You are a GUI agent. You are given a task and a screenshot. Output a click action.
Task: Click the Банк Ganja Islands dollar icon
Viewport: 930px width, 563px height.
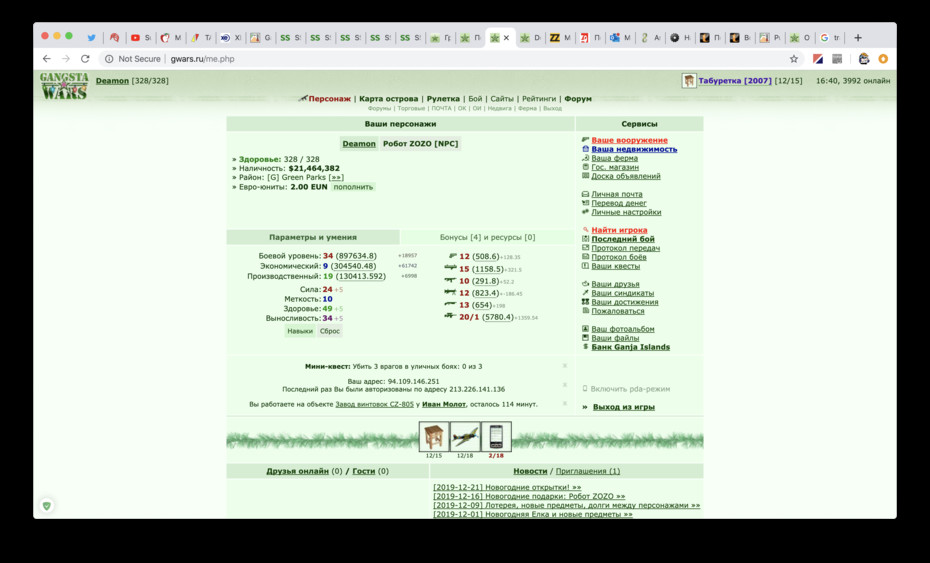coord(585,346)
